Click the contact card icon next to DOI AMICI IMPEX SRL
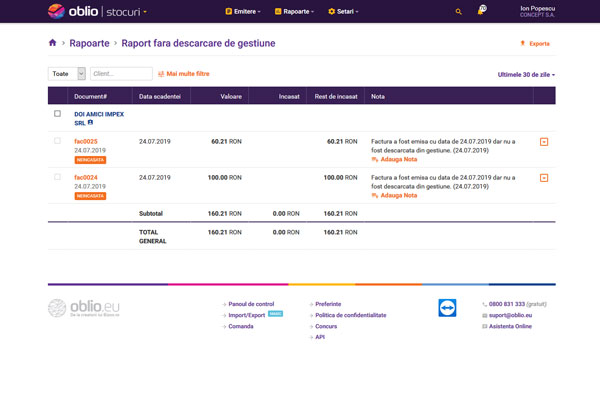Screen dimensions: 600x414 pos(90,122)
